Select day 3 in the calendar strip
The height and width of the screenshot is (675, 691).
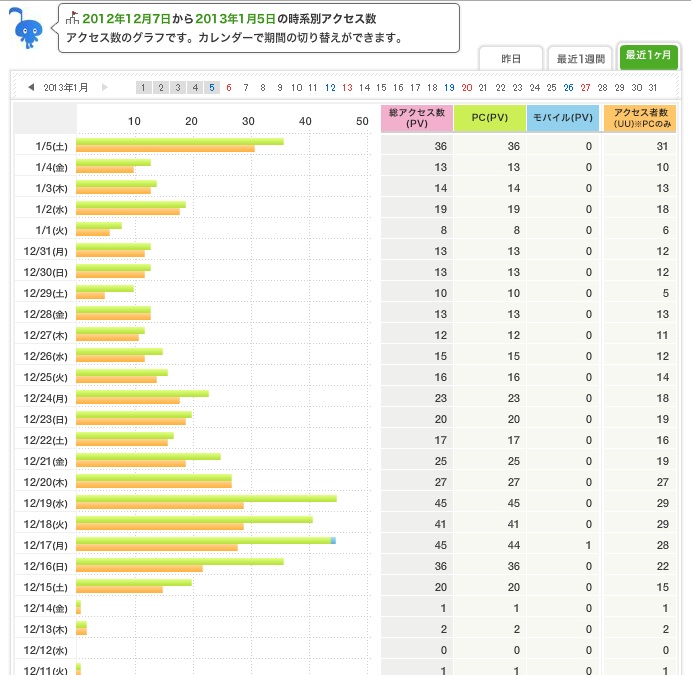tap(178, 88)
